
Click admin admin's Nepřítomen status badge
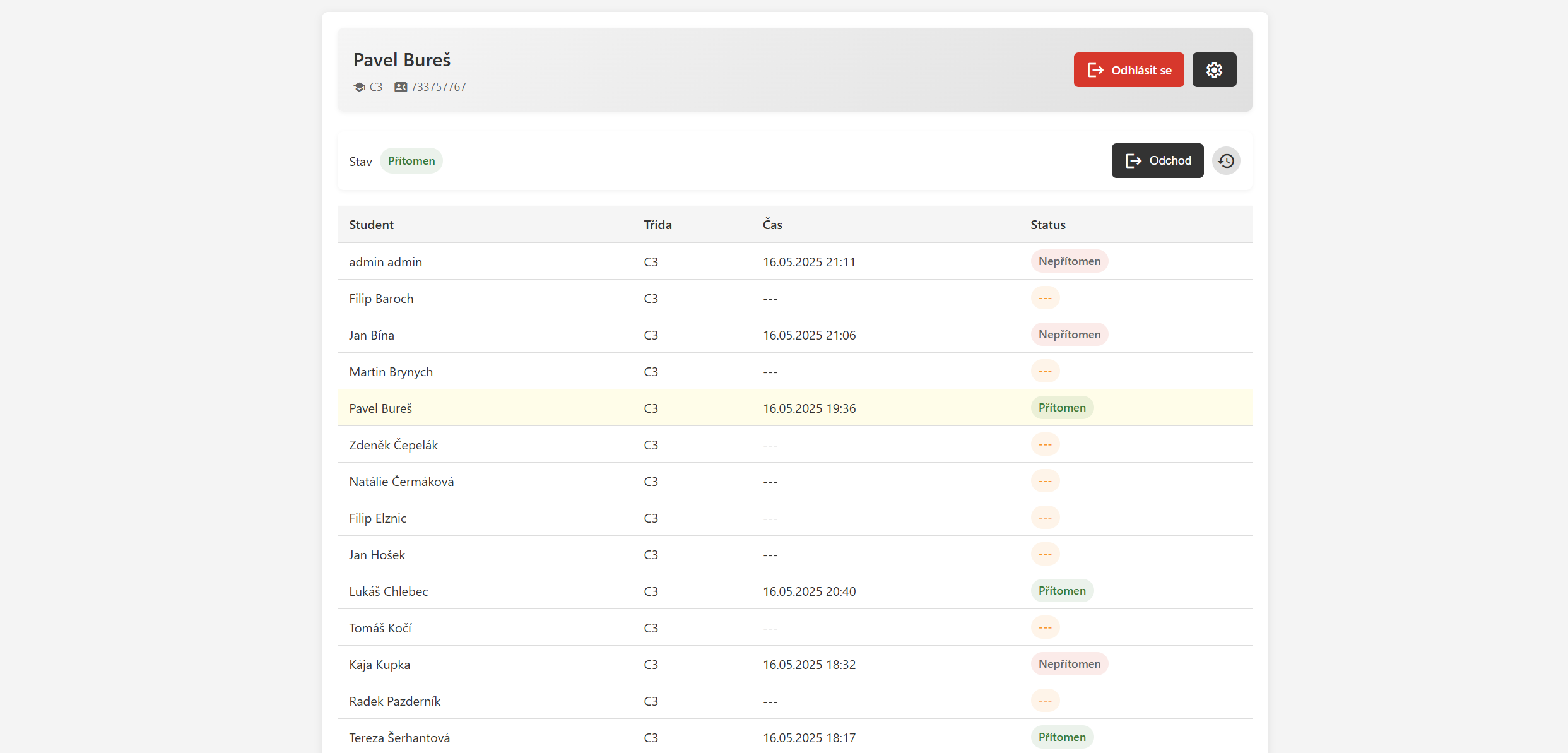(1070, 261)
